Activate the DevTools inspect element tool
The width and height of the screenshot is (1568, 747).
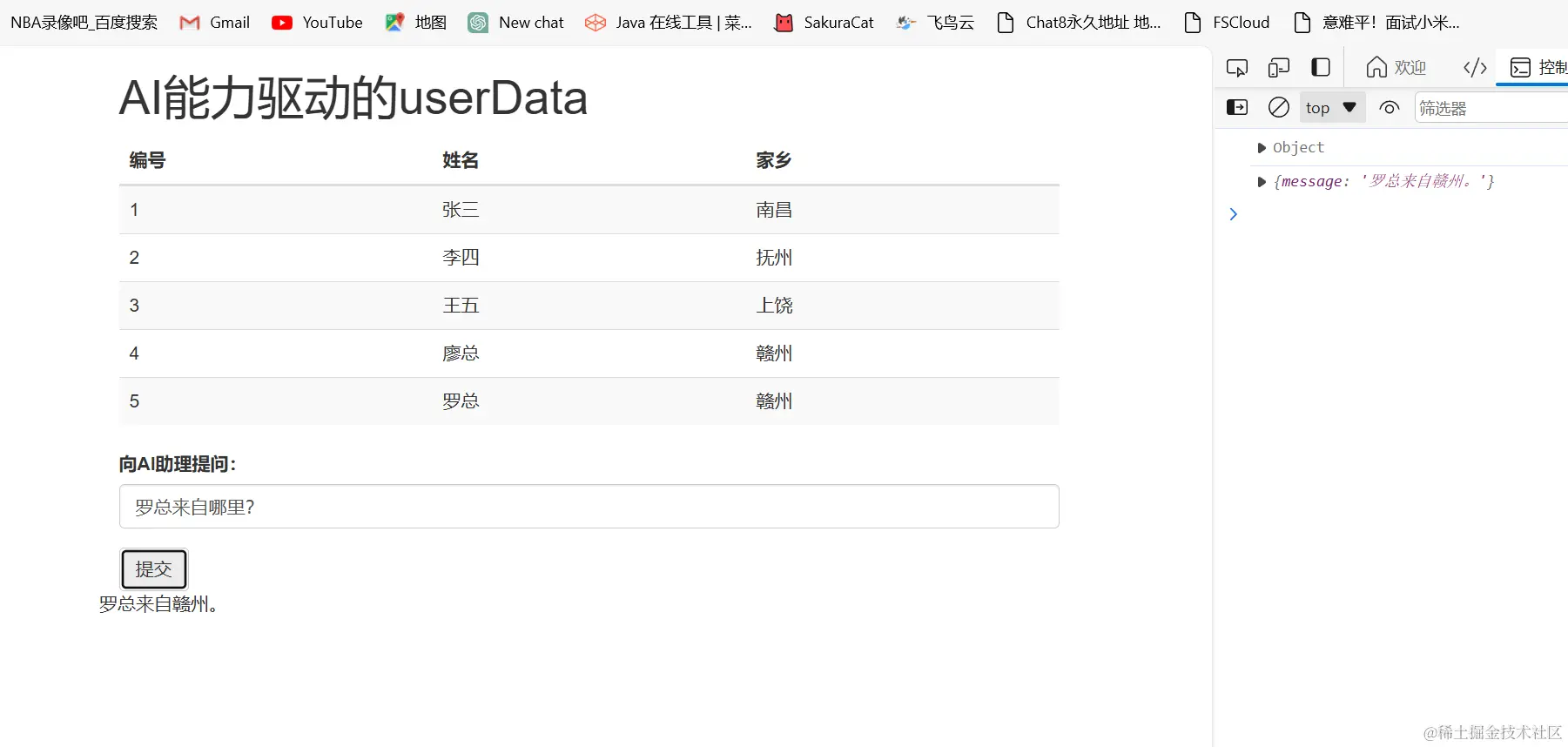point(1237,68)
